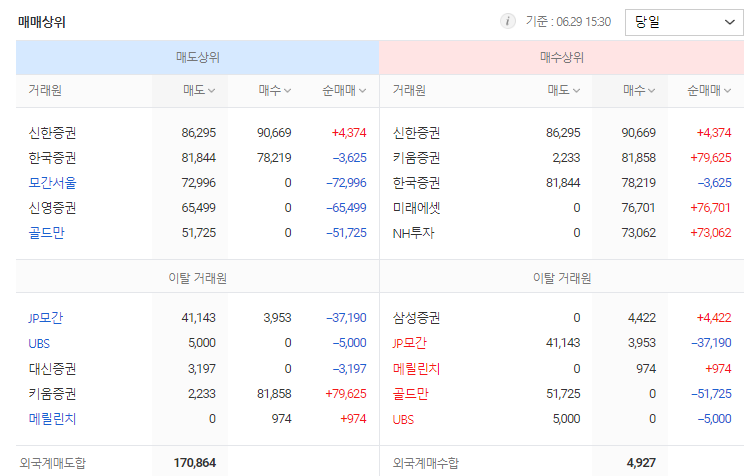Sort 매수상위 table by 매수 column
This screenshot has width=754, height=476.
(x=639, y=90)
